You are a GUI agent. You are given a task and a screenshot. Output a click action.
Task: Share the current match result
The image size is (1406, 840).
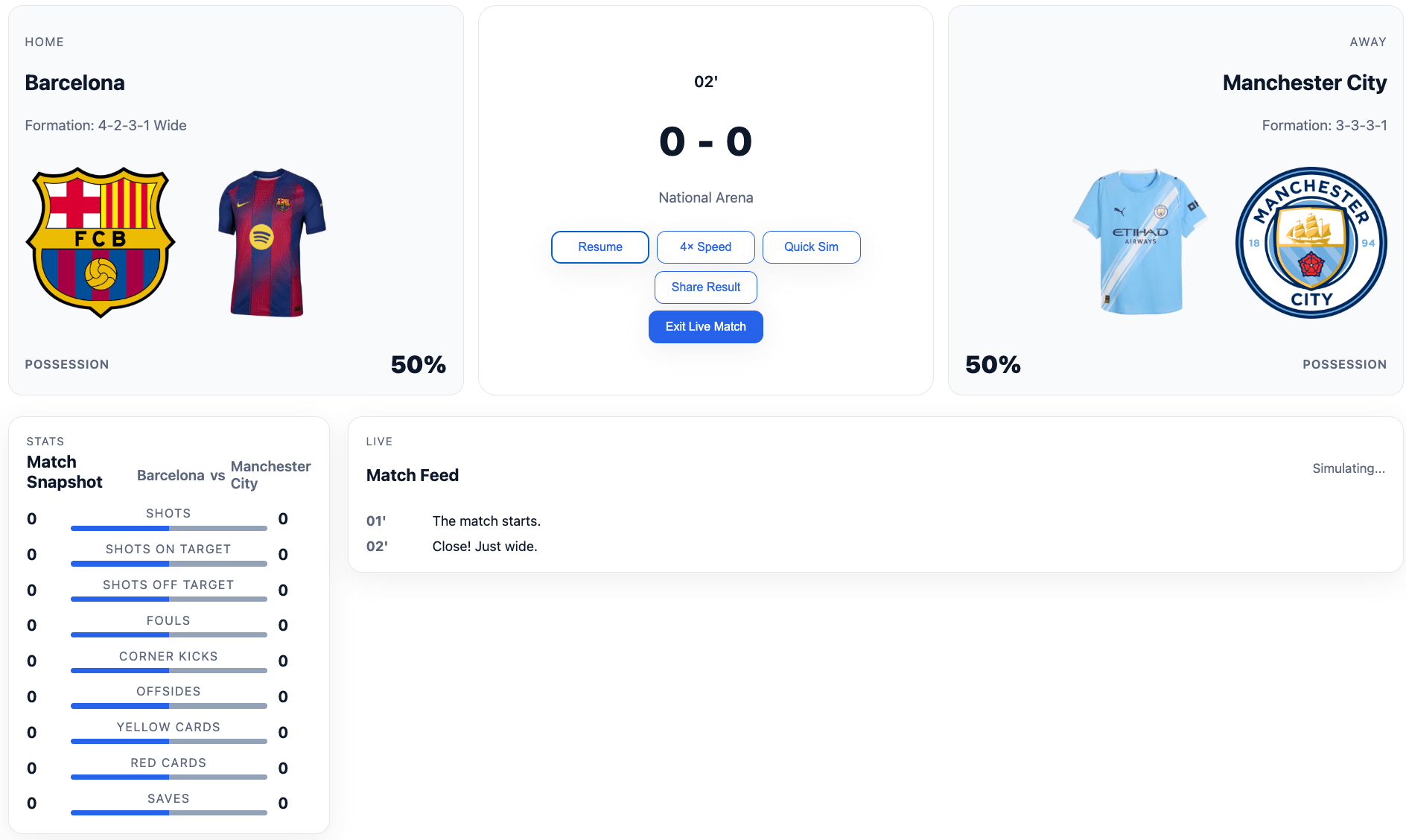point(705,287)
